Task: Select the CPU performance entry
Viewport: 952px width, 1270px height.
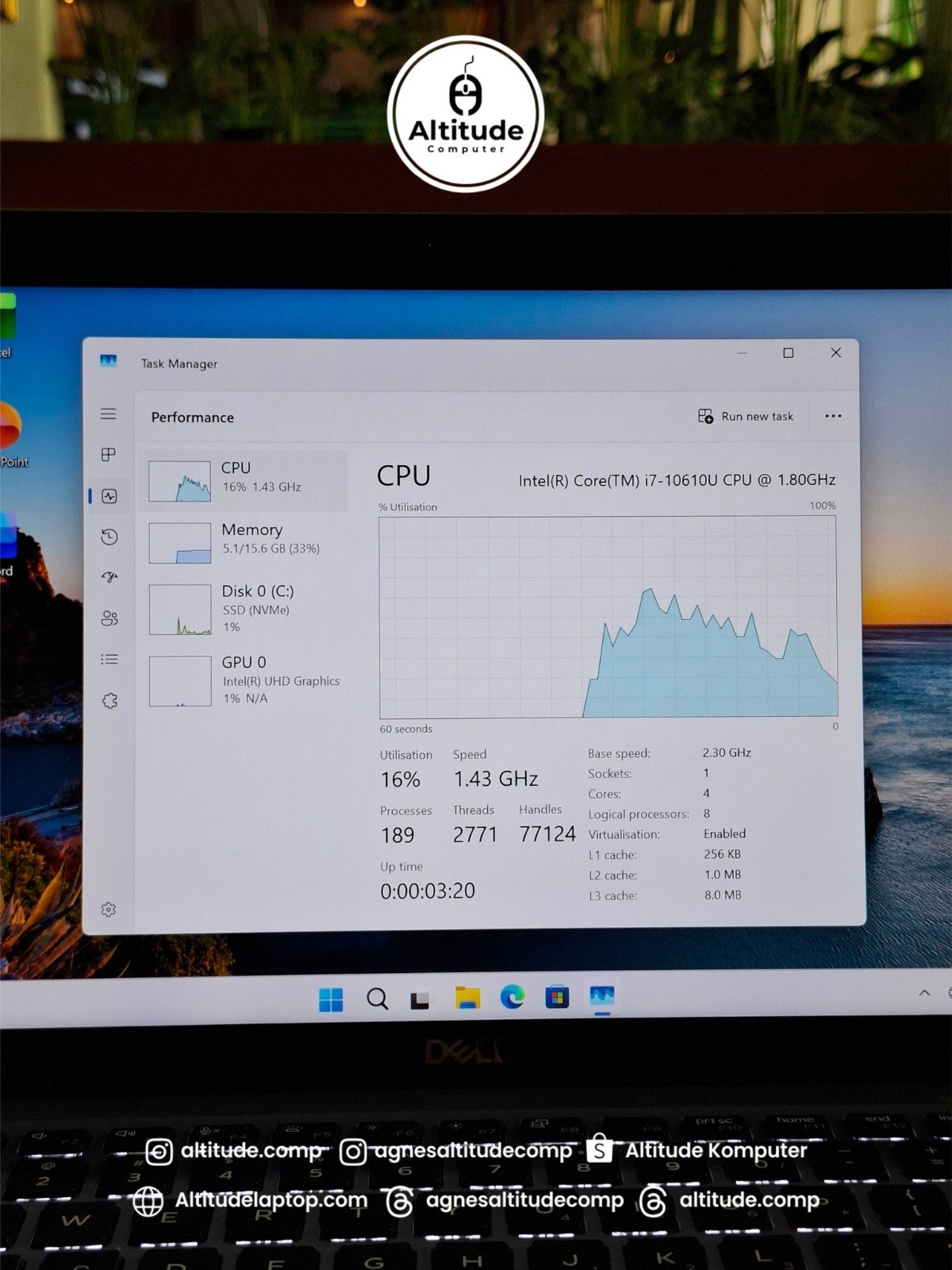Action: point(244,480)
